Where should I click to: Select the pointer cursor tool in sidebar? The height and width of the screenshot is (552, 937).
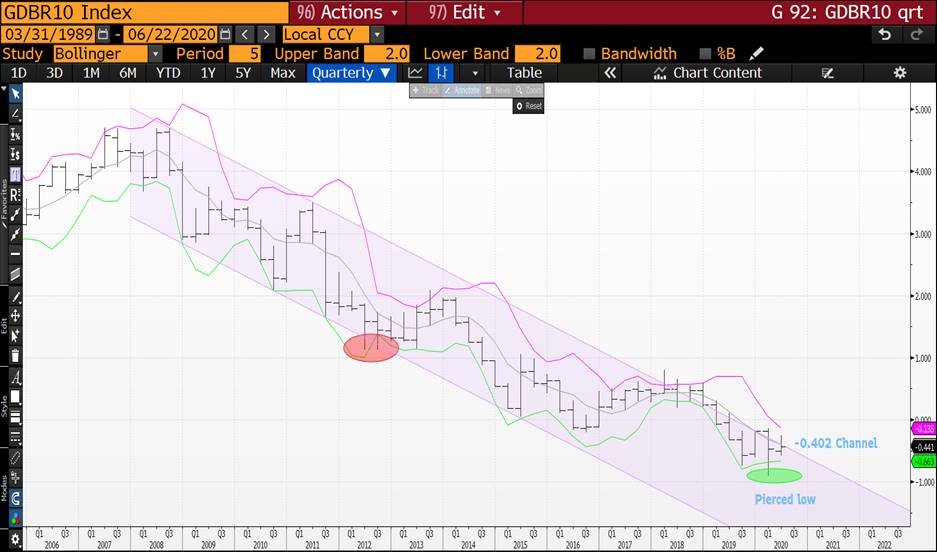coord(16,93)
